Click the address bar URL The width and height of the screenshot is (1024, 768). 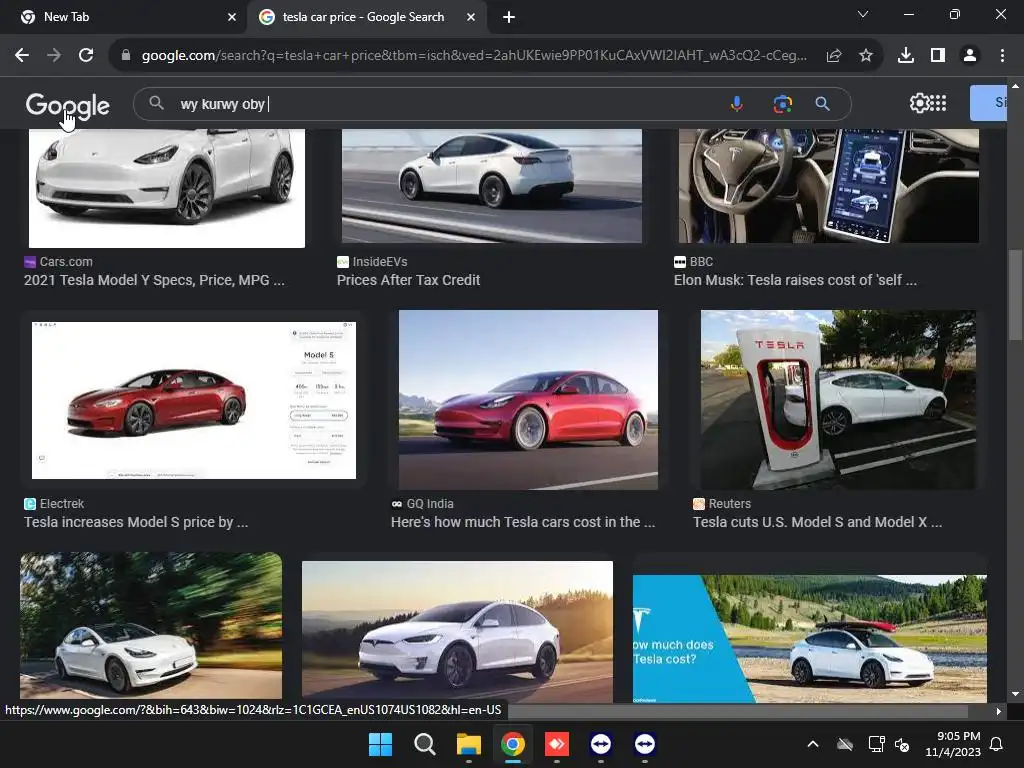[x=474, y=56]
